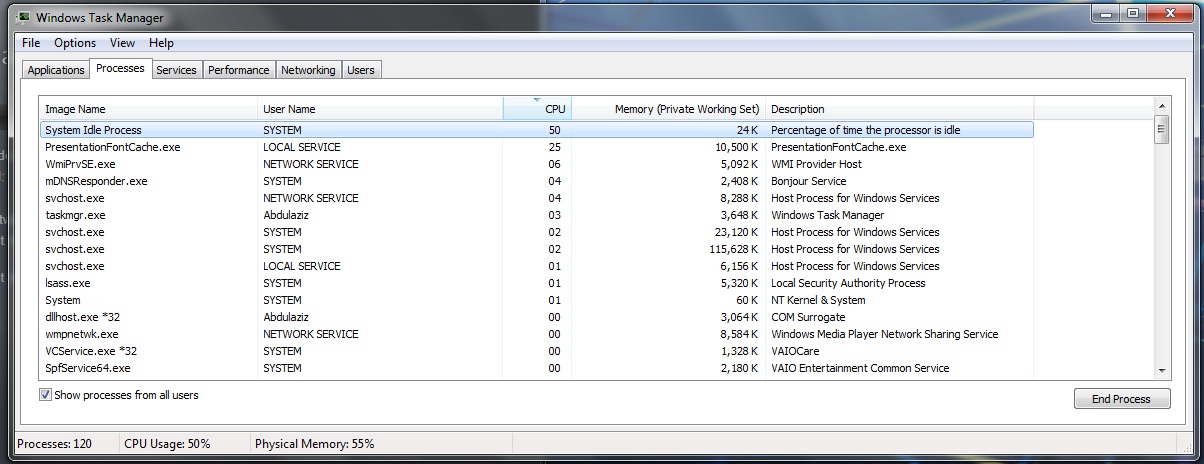Select SpfService64.exe process
This screenshot has width=1204, height=464.
click(536, 368)
